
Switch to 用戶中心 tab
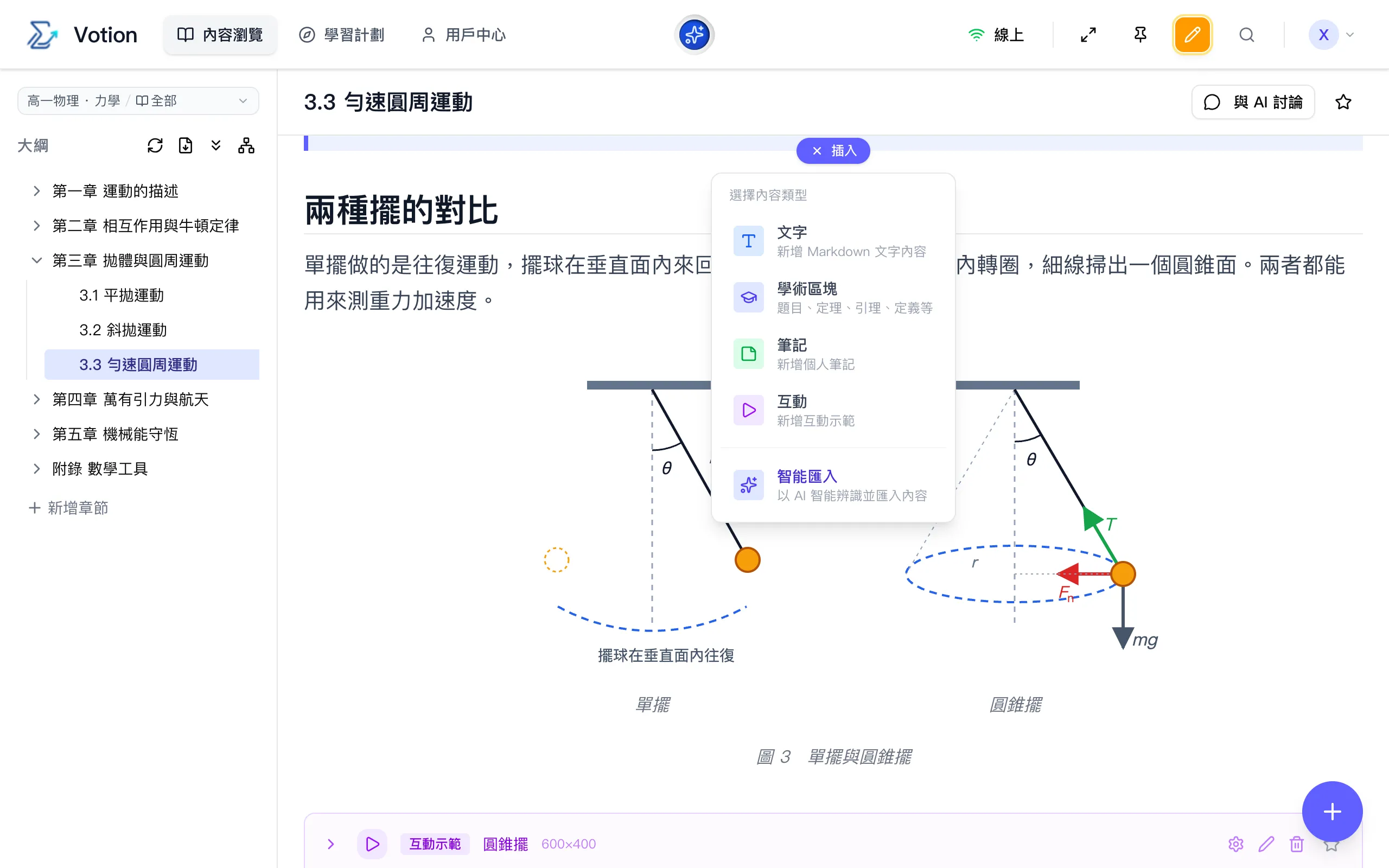click(464, 35)
